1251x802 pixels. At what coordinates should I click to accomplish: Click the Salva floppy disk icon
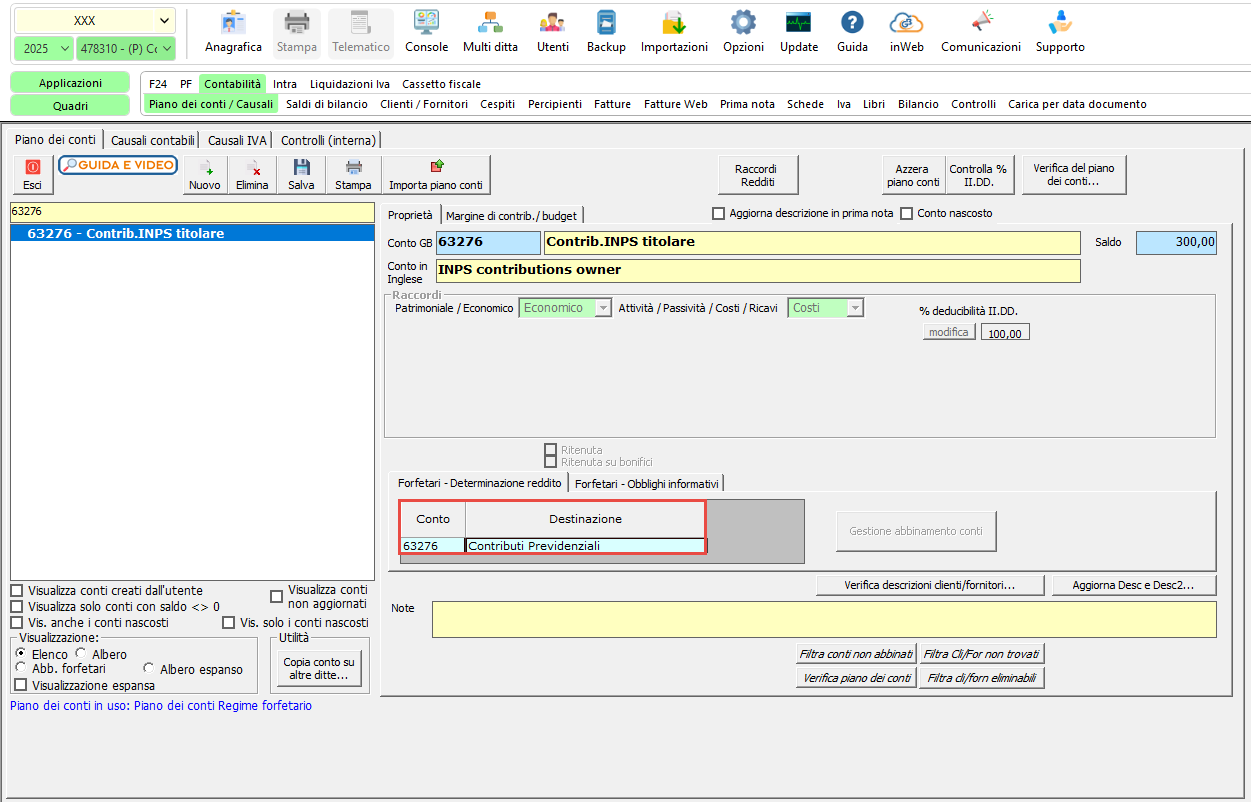click(x=301, y=175)
